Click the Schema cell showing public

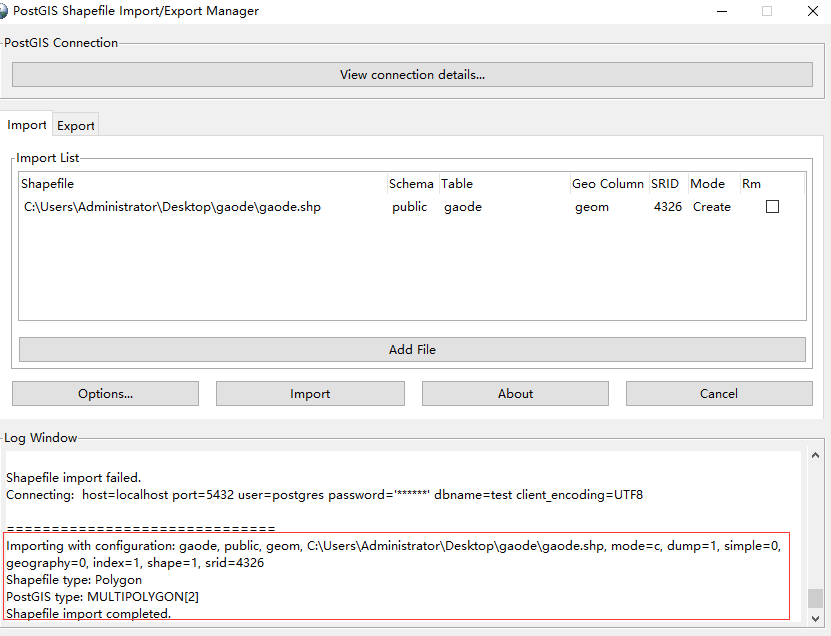click(410, 206)
